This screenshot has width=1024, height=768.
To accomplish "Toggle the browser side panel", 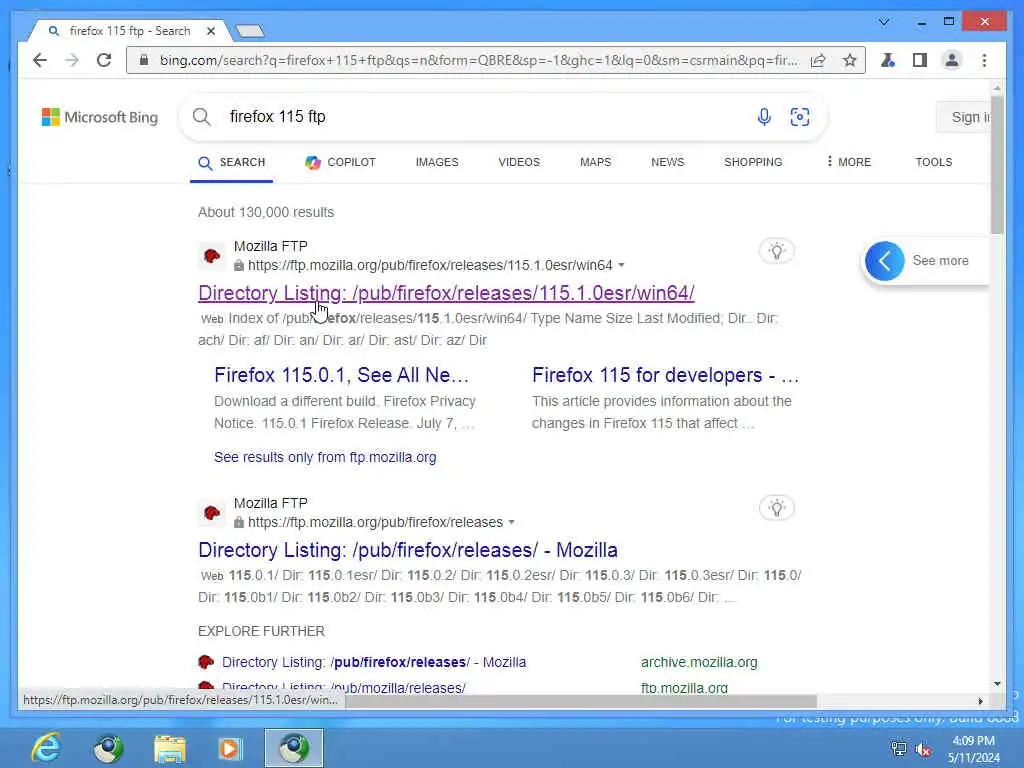I will coord(920,61).
